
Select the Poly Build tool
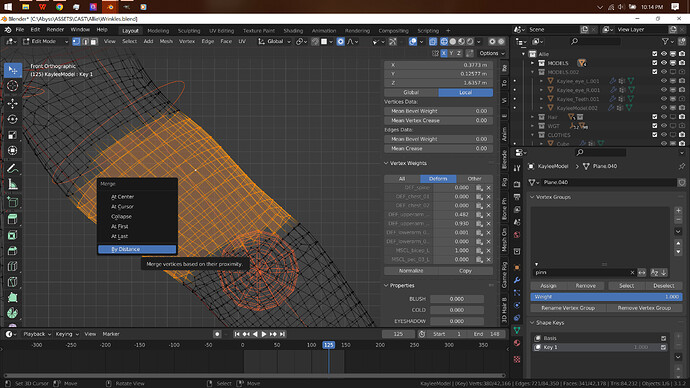pyautogui.click(x=12, y=297)
